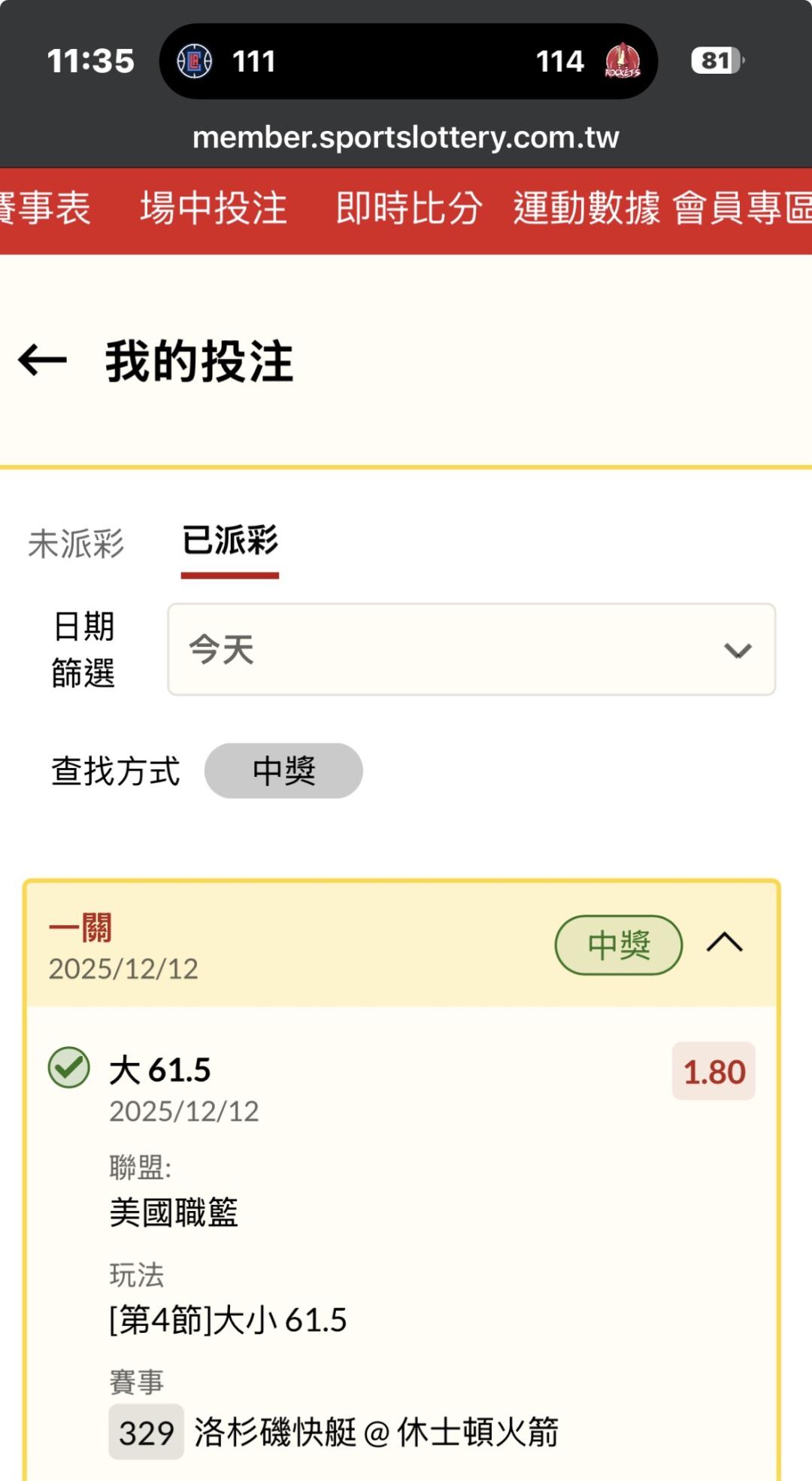The width and height of the screenshot is (812, 1481).
Task: Tap the 1.80 odds badge
Action: pos(714,1072)
